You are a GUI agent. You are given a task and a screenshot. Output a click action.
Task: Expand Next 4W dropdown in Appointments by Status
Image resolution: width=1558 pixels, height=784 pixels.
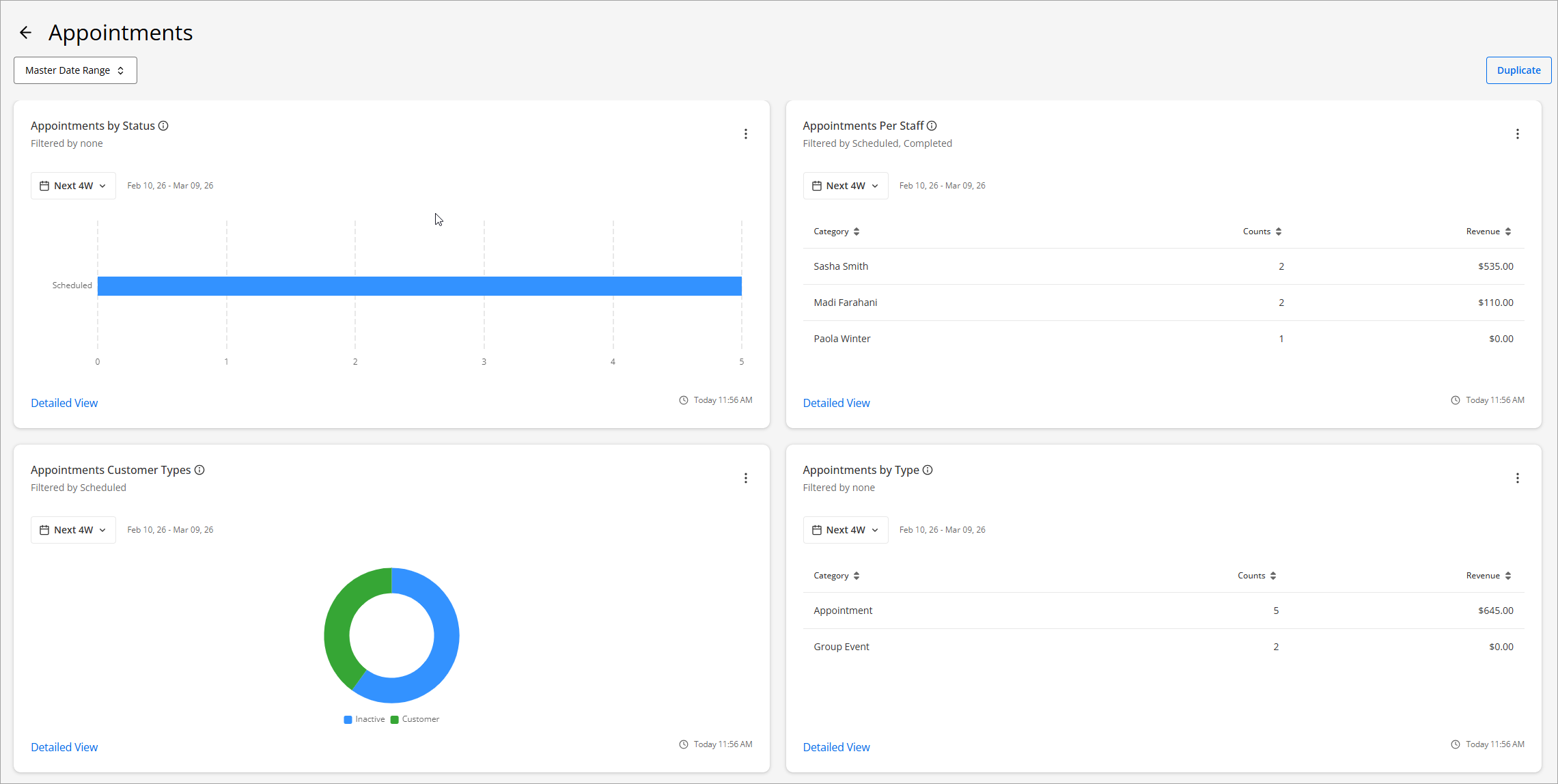pos(73,186)
